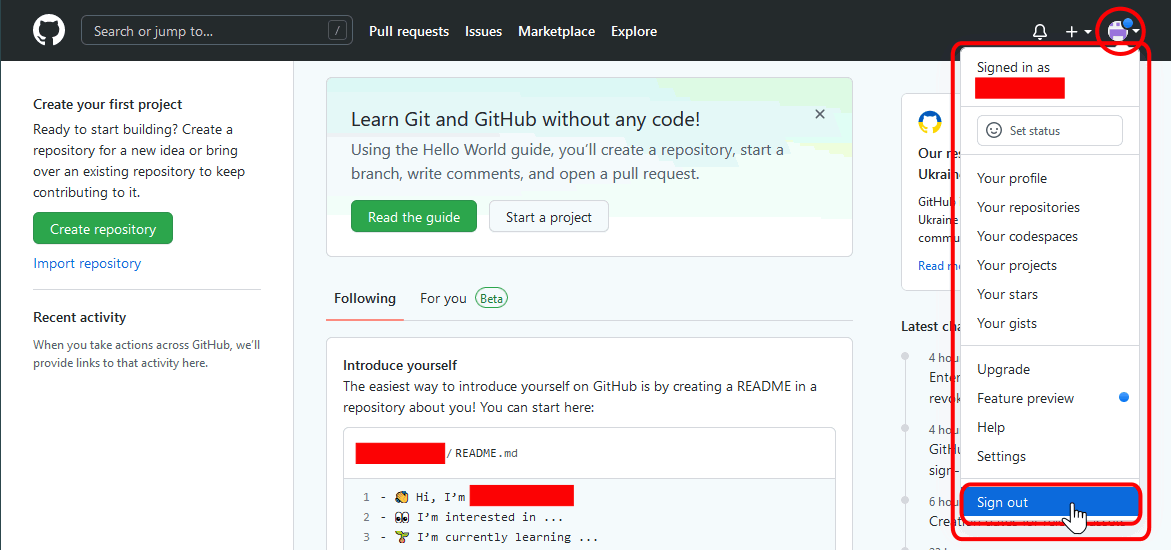Open the notifications bell

coord(1040,31)
